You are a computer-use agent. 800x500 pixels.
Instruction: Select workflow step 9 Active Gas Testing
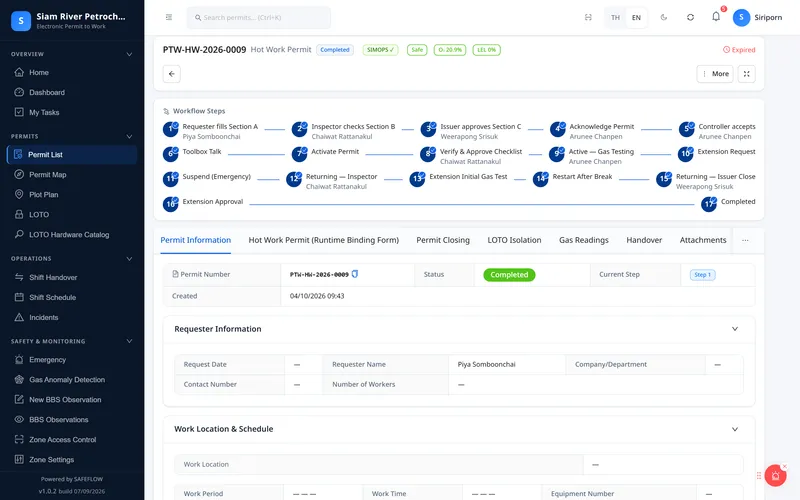click(591, 156)
